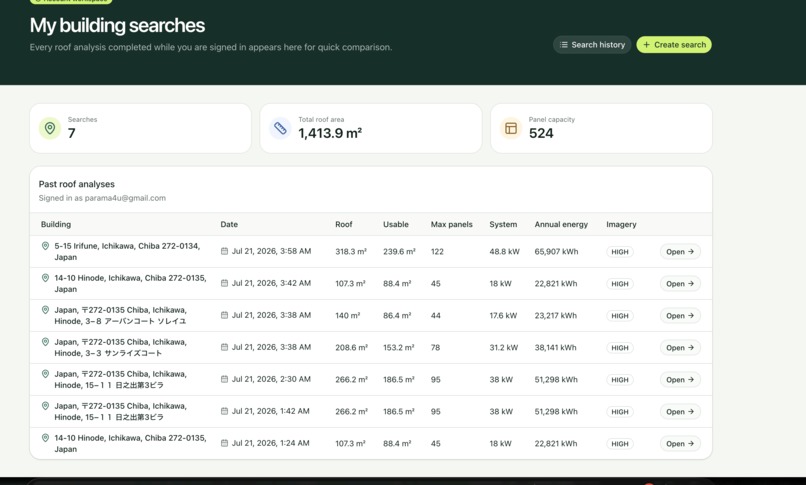Click the 524 panel capacity value

point(541,133)
